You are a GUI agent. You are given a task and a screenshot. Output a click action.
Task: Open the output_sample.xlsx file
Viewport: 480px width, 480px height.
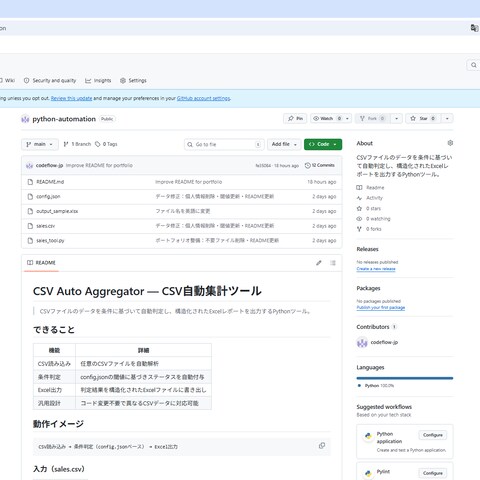(x=57, y=211)
